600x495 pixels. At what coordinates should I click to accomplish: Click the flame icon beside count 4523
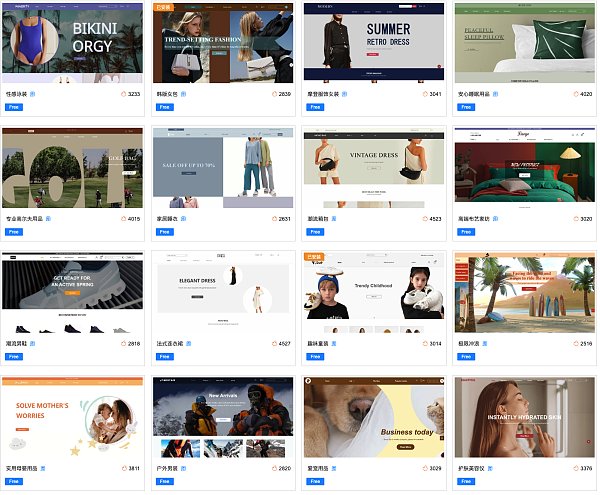(425, 219)
